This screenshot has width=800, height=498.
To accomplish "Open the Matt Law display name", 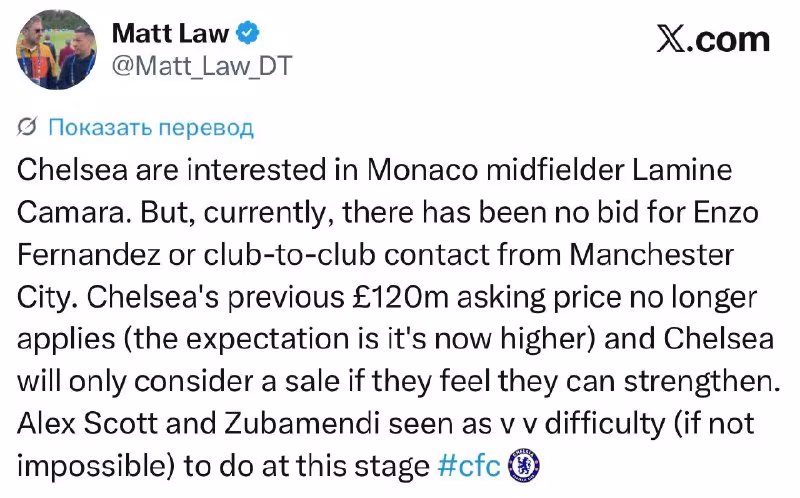I will (x=170, y=33).
